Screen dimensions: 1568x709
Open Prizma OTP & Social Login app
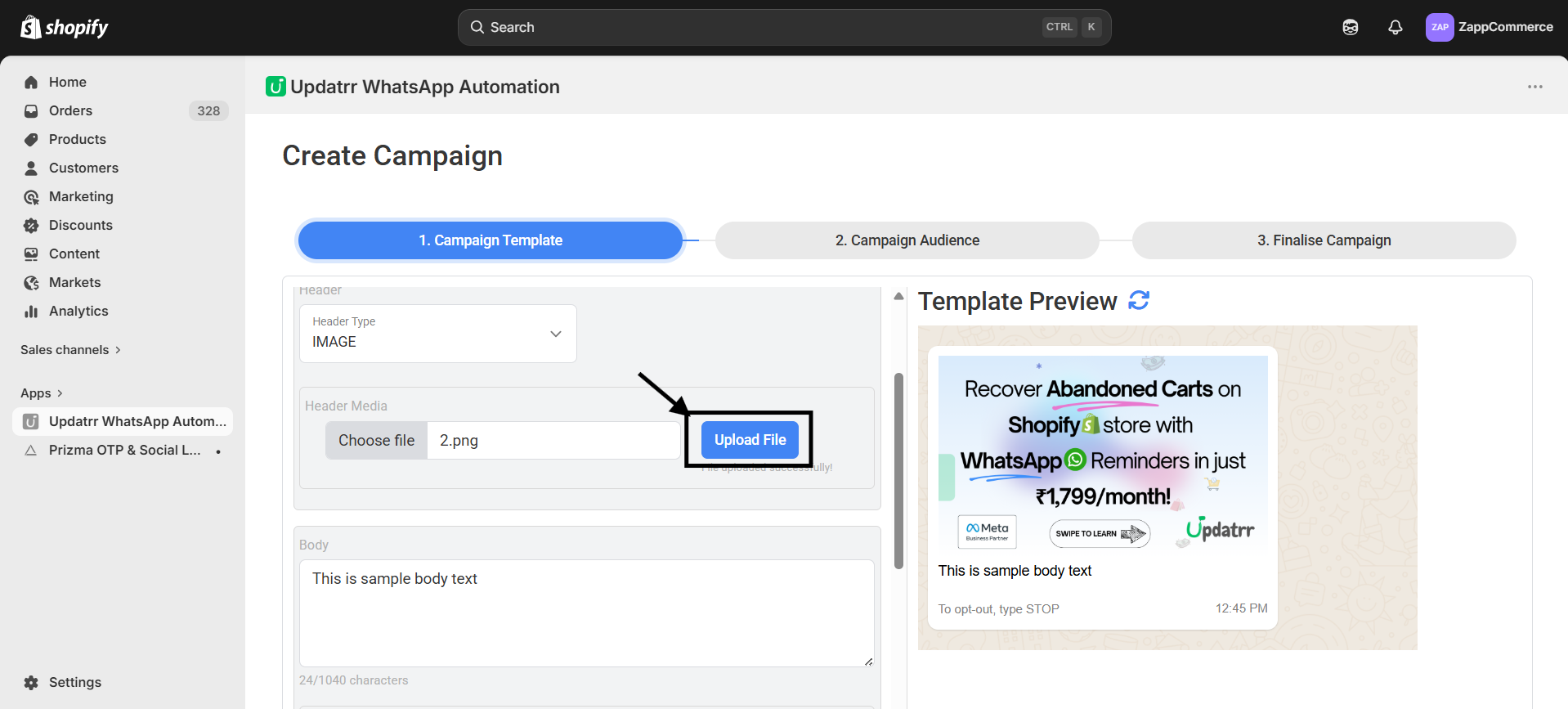(124, 450)
